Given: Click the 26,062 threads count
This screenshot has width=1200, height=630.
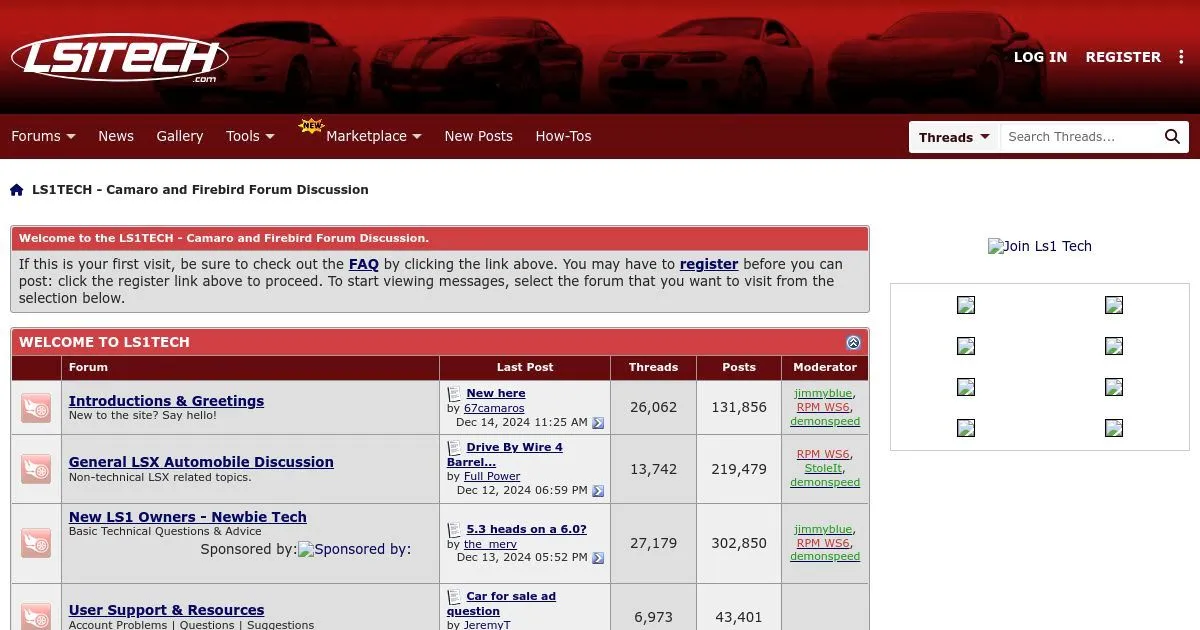Looking at the screenshot, I should (653, 407).
